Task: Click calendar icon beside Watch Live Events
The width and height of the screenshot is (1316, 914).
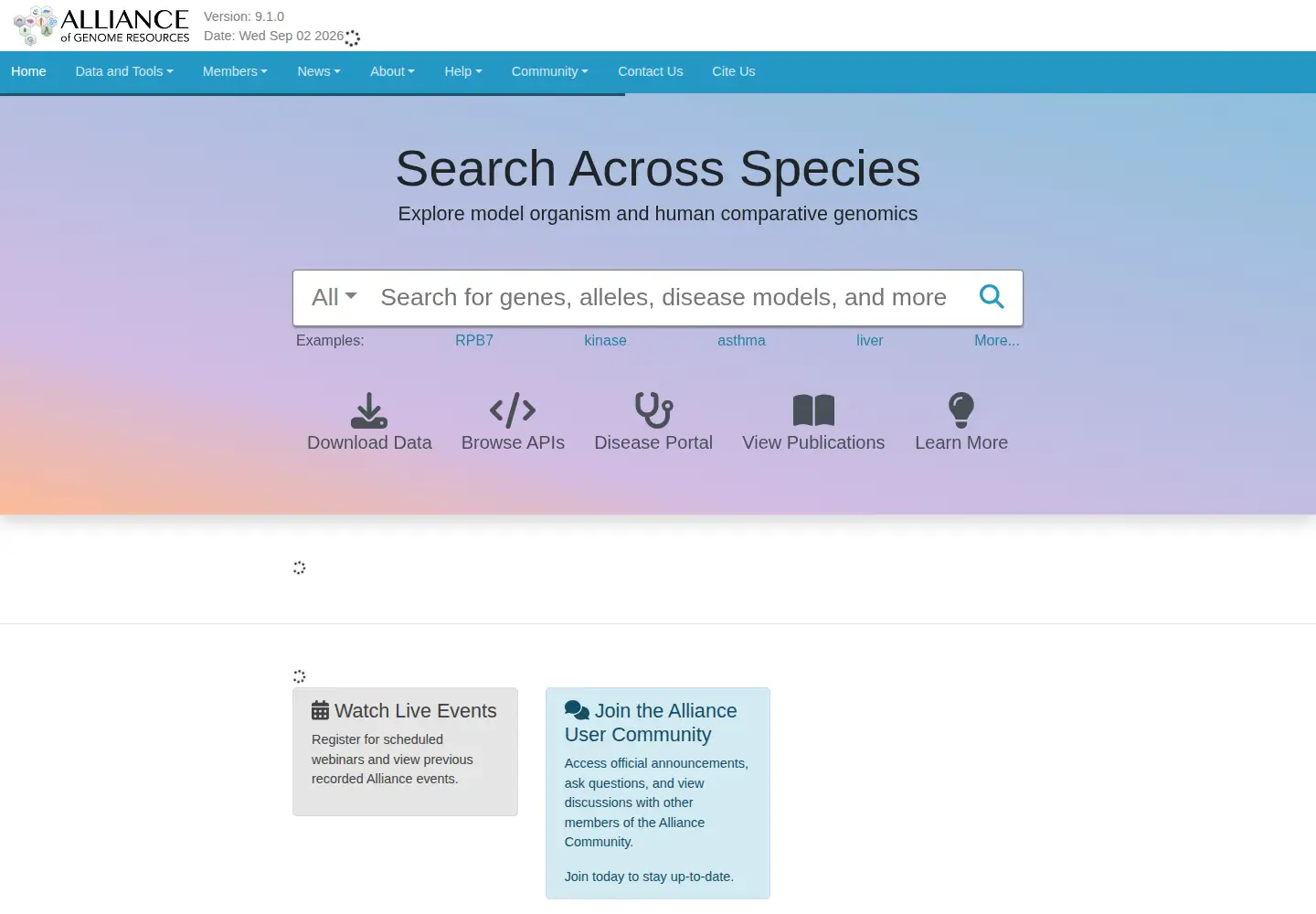Action: (320, 710)
